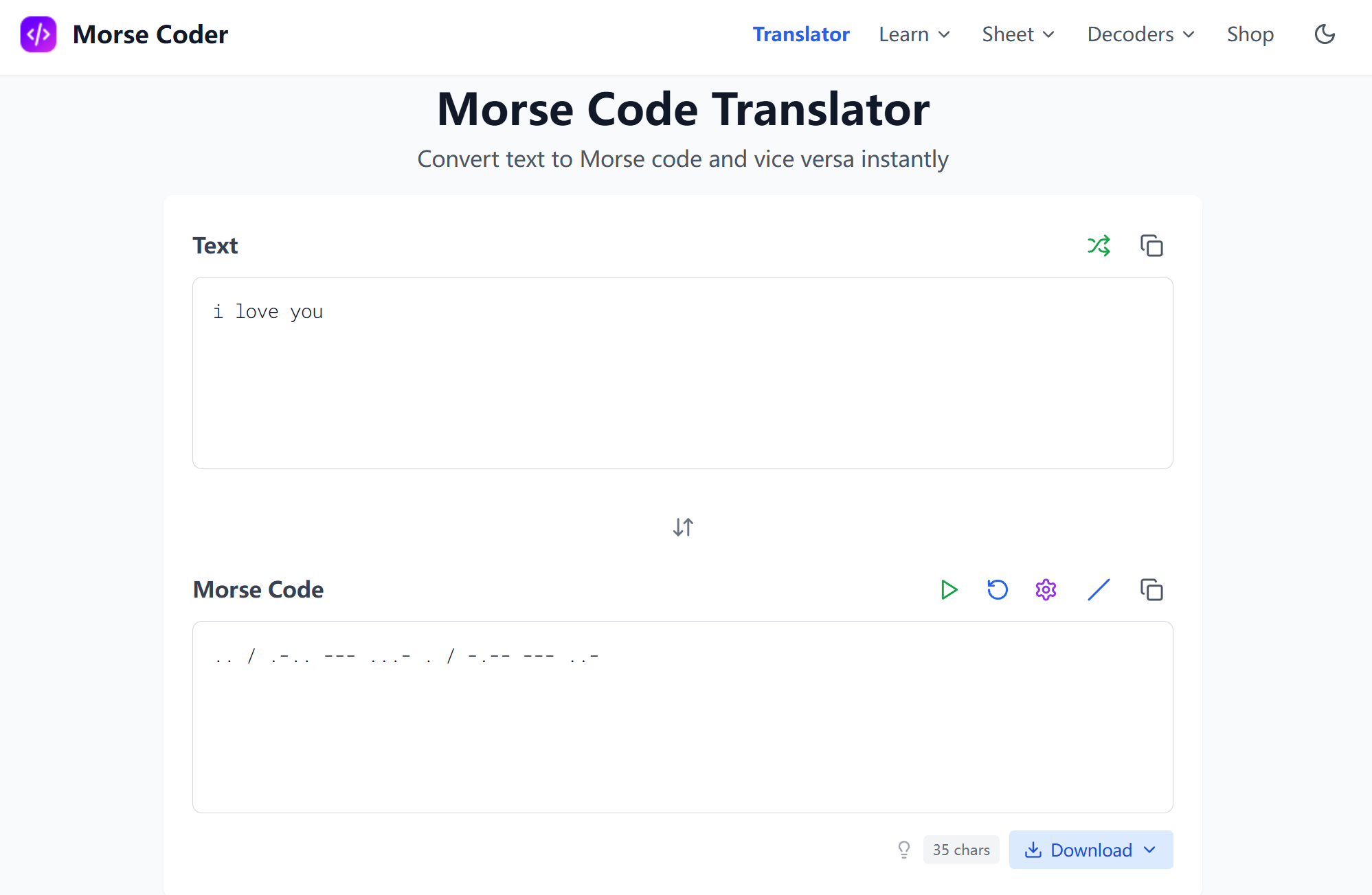
Task: Open the Sheet dropdown
Action: (1017, 34)
